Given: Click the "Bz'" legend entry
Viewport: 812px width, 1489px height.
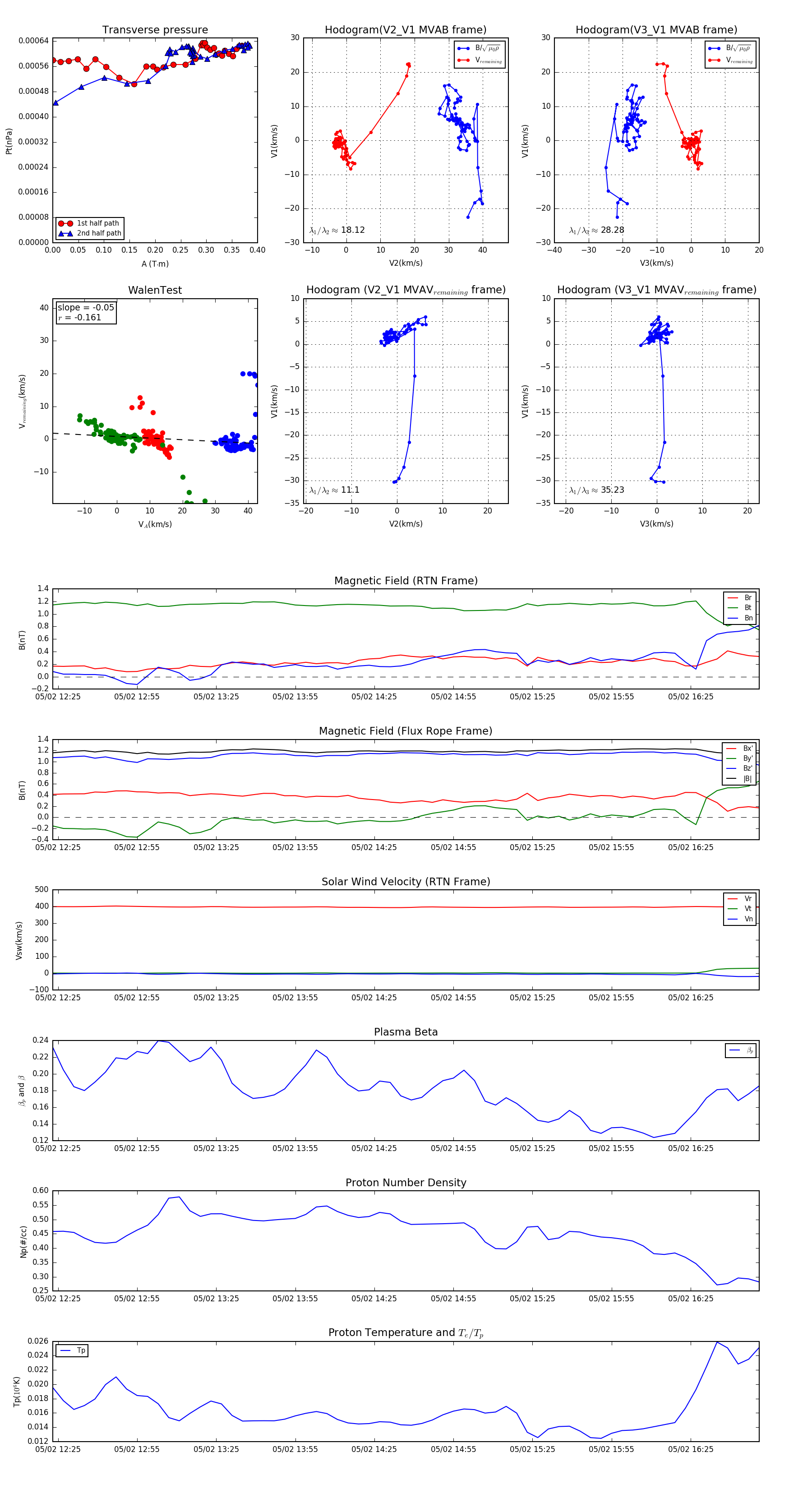Looking at the screenshot, I should tap(739, 769).
